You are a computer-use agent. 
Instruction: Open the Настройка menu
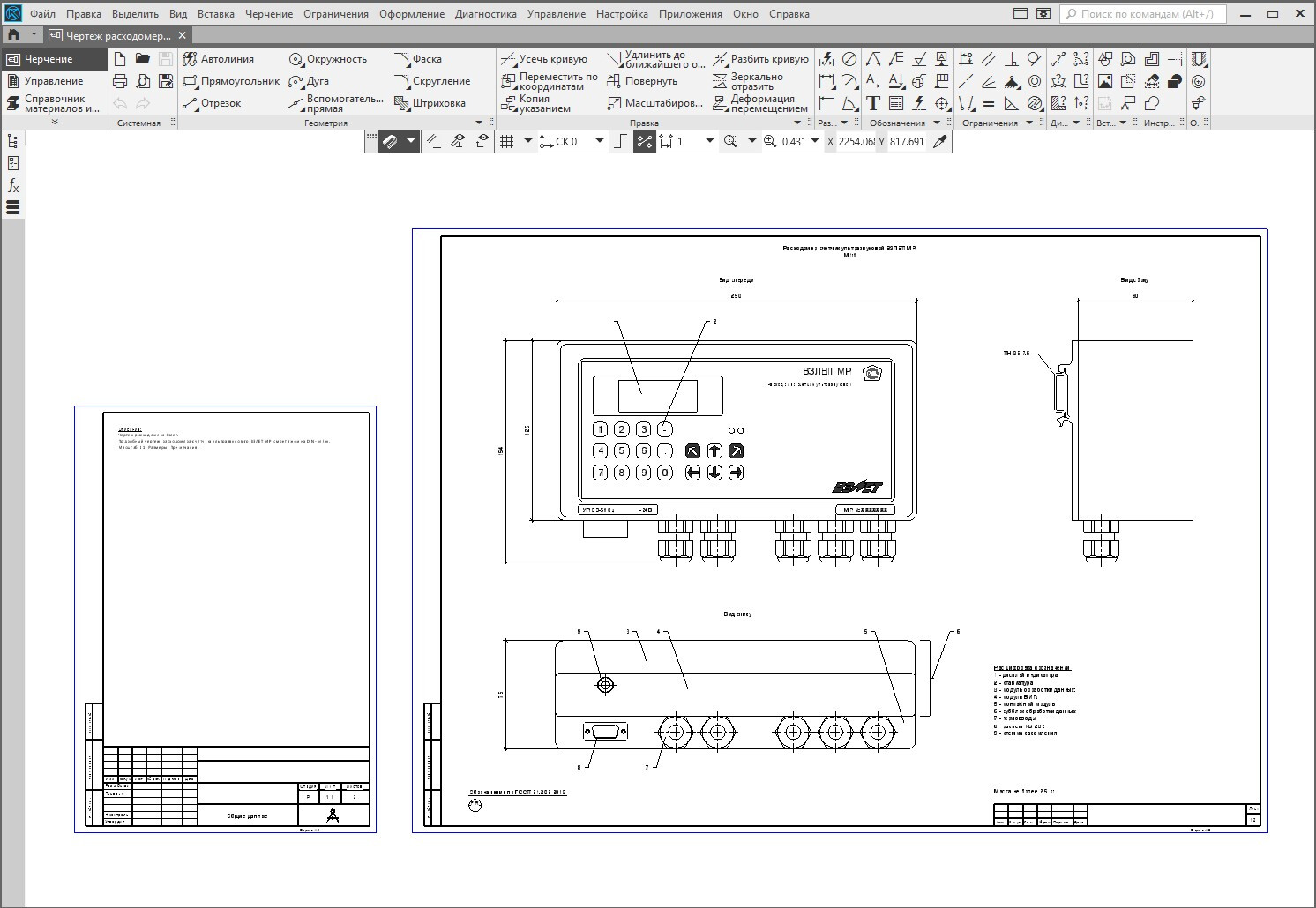622,14
